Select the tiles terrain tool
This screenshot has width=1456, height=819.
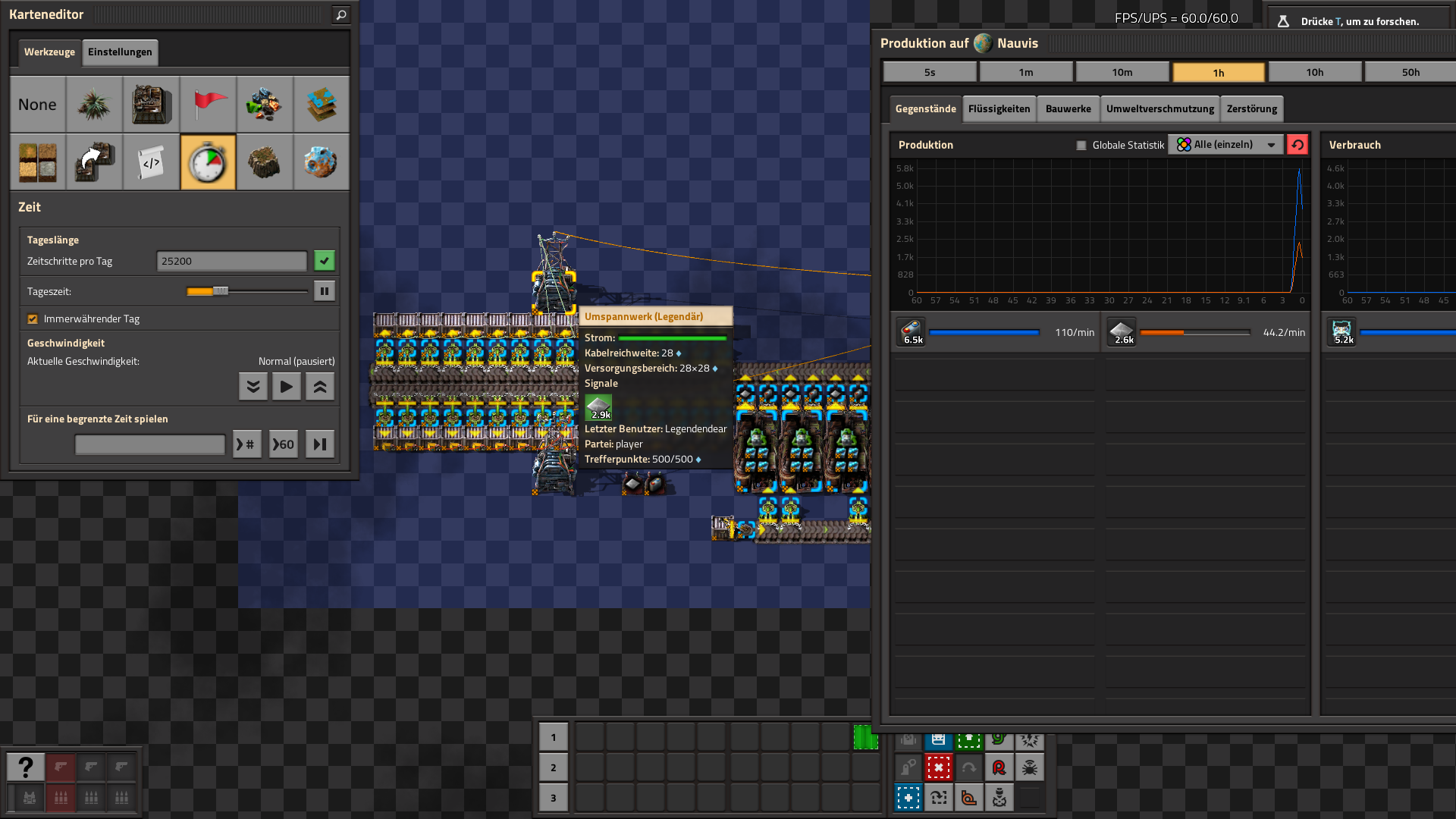coord(37,162)
